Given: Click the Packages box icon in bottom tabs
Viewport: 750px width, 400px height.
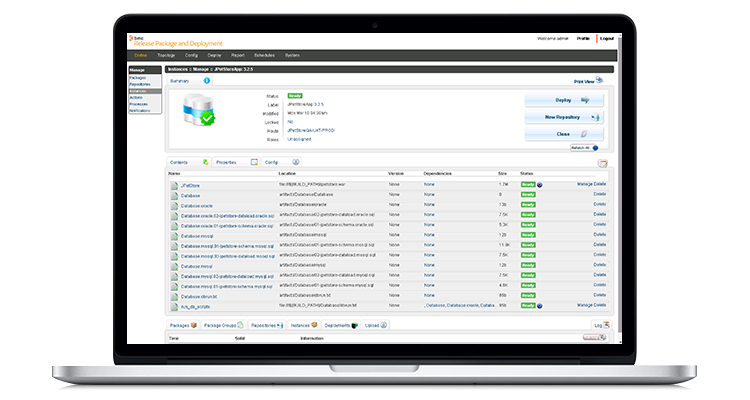Looking at the screenshot, I should click(194, 325).
